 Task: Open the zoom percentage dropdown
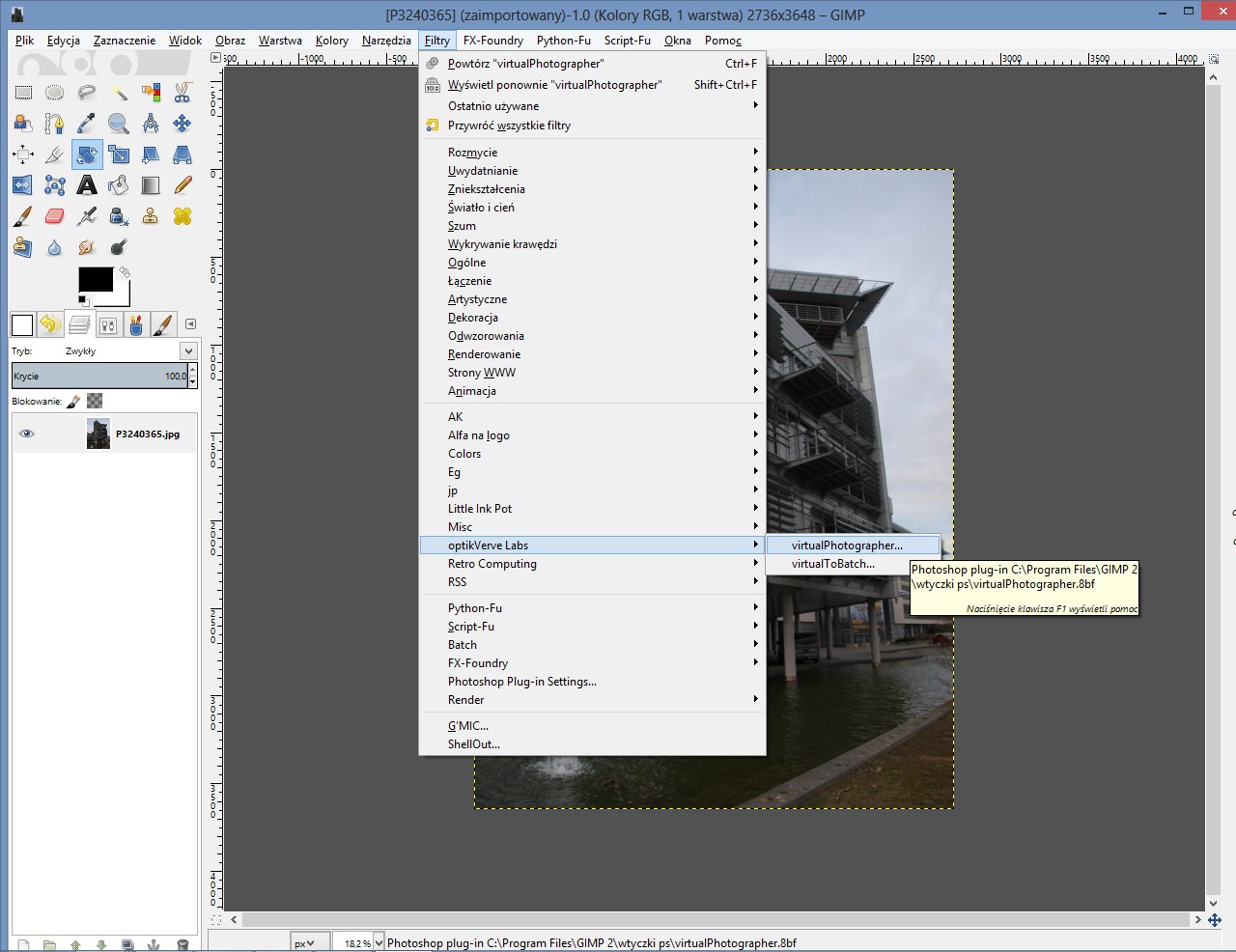379,943
